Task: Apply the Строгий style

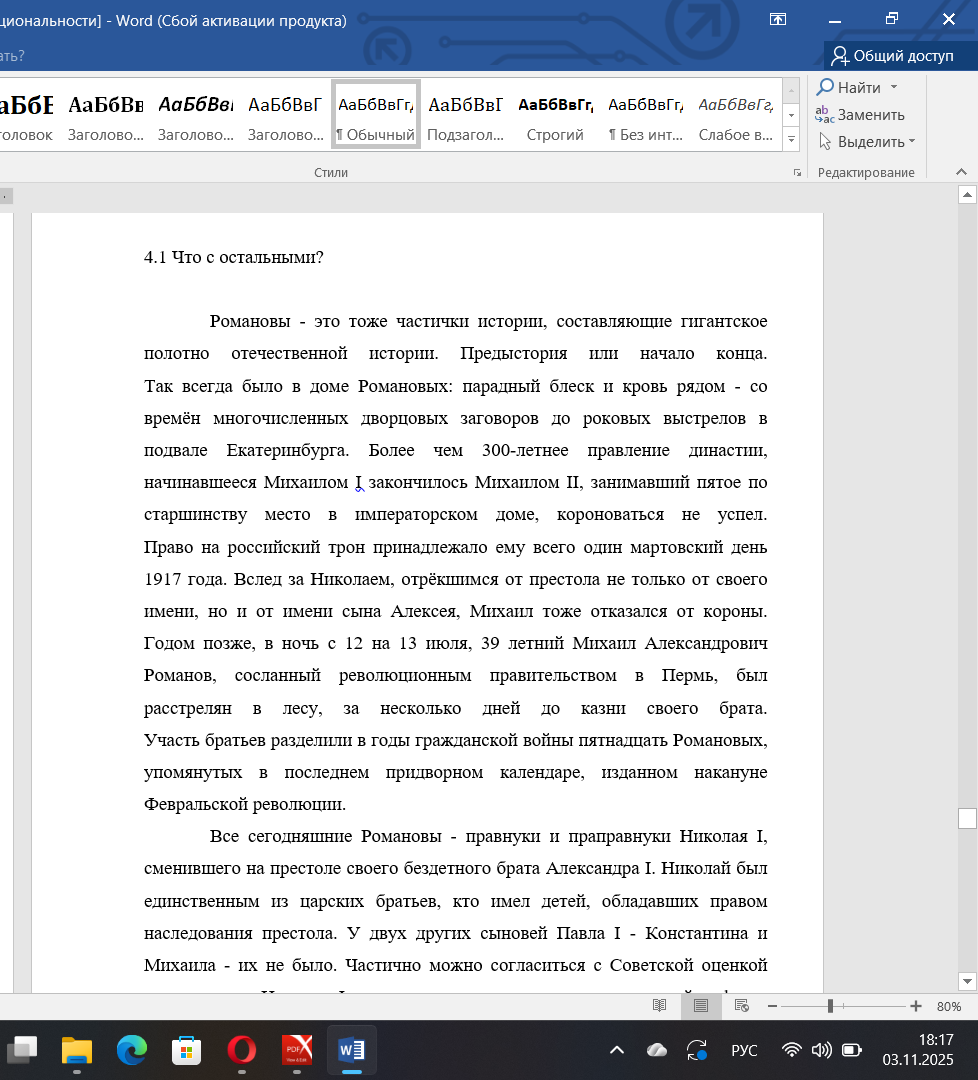Action: click(x=555, y=116)
